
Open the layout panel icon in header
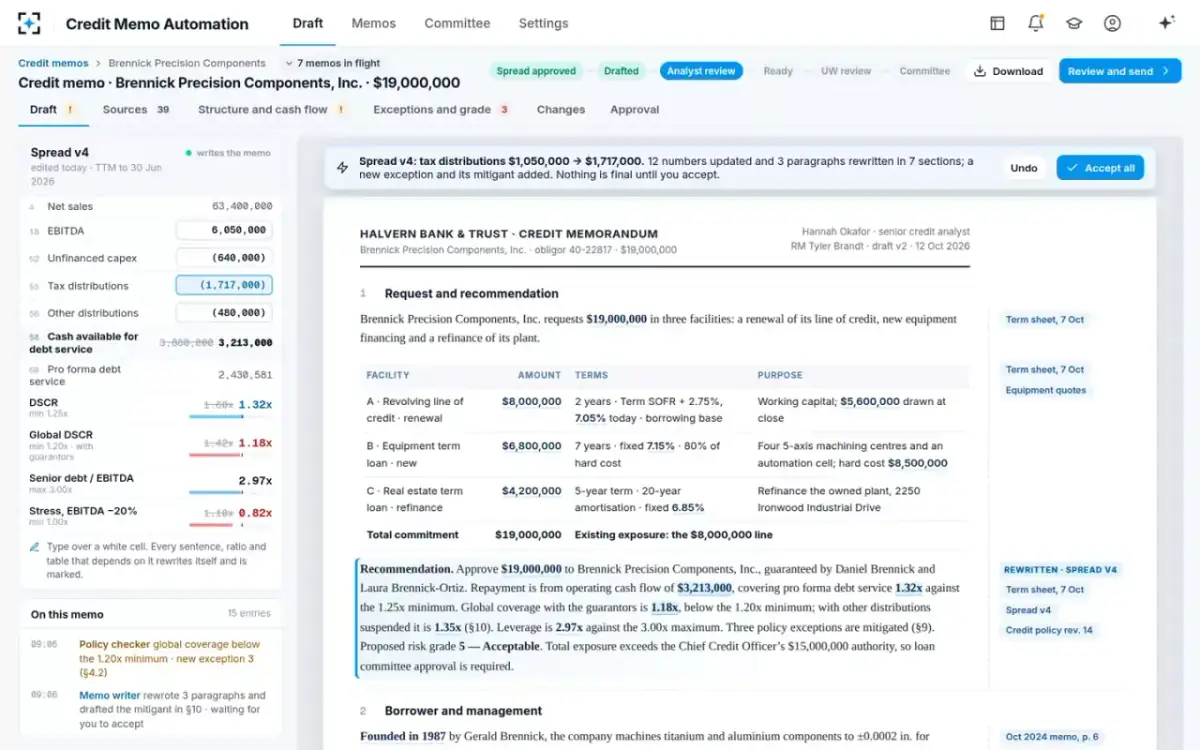[997, 23]
